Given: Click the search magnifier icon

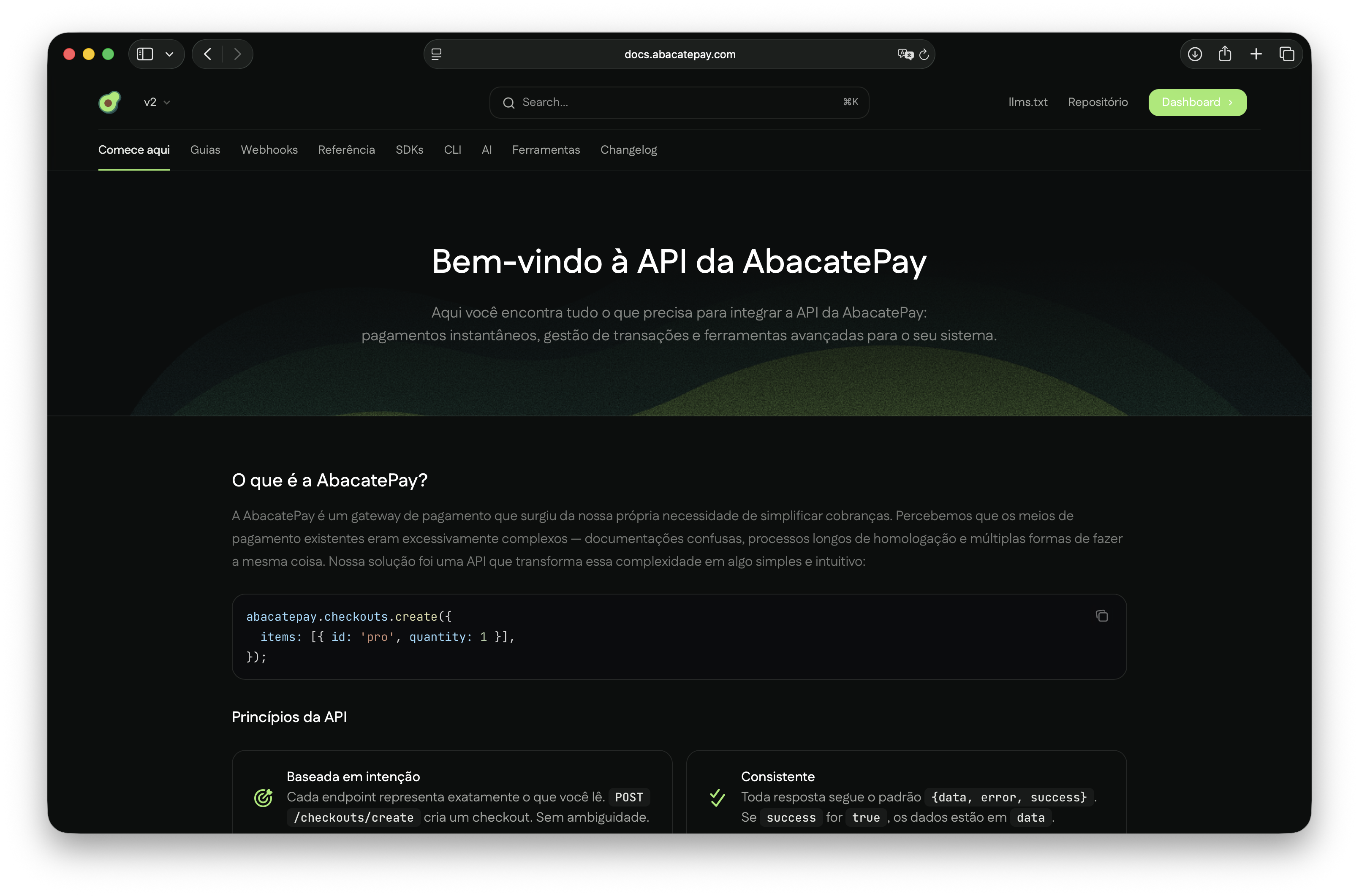Looking at the screenshot, I should (x=508, y=103).
